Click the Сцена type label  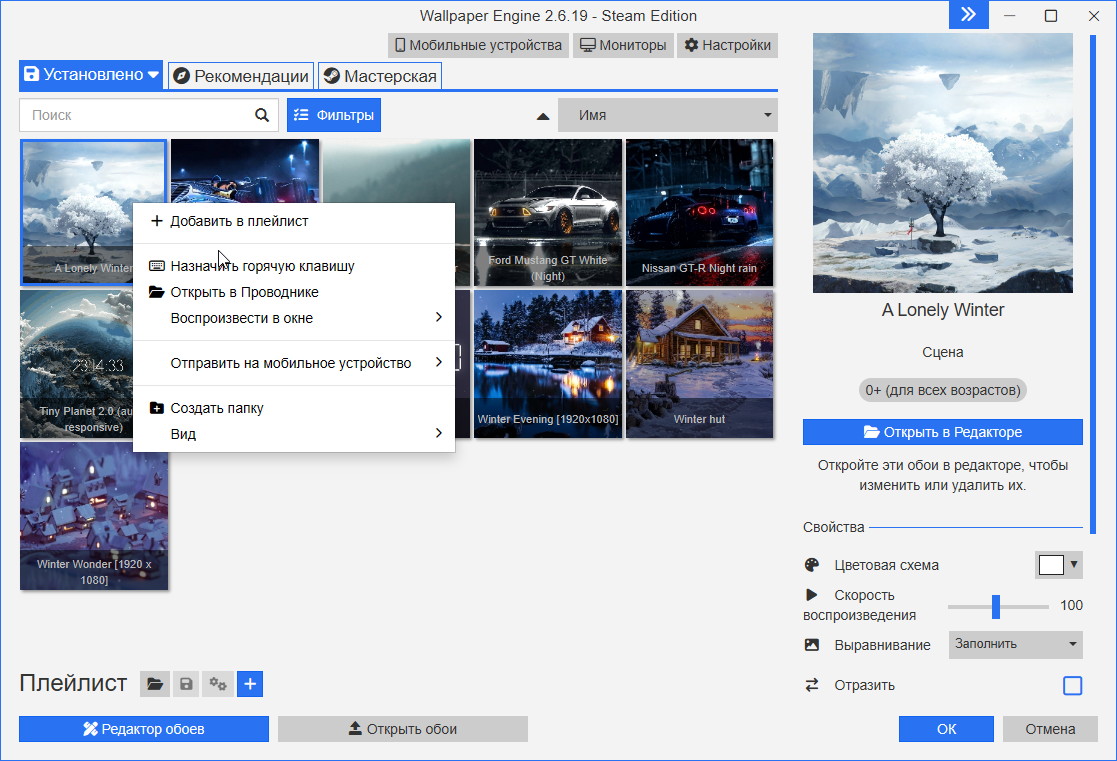pos(942,352)
